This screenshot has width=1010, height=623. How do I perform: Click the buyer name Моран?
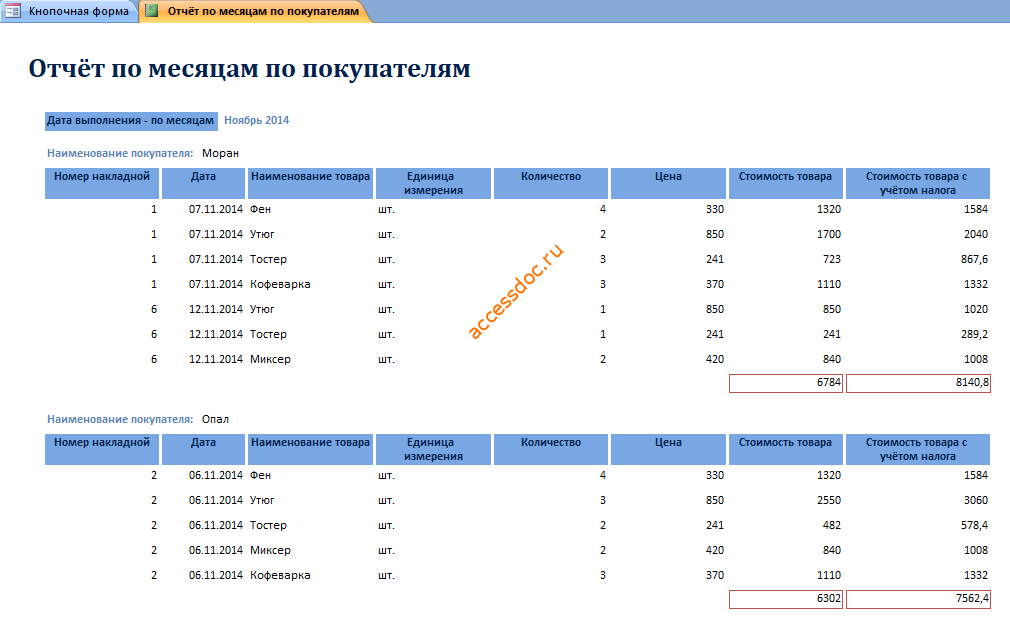(x=220, y=153)
